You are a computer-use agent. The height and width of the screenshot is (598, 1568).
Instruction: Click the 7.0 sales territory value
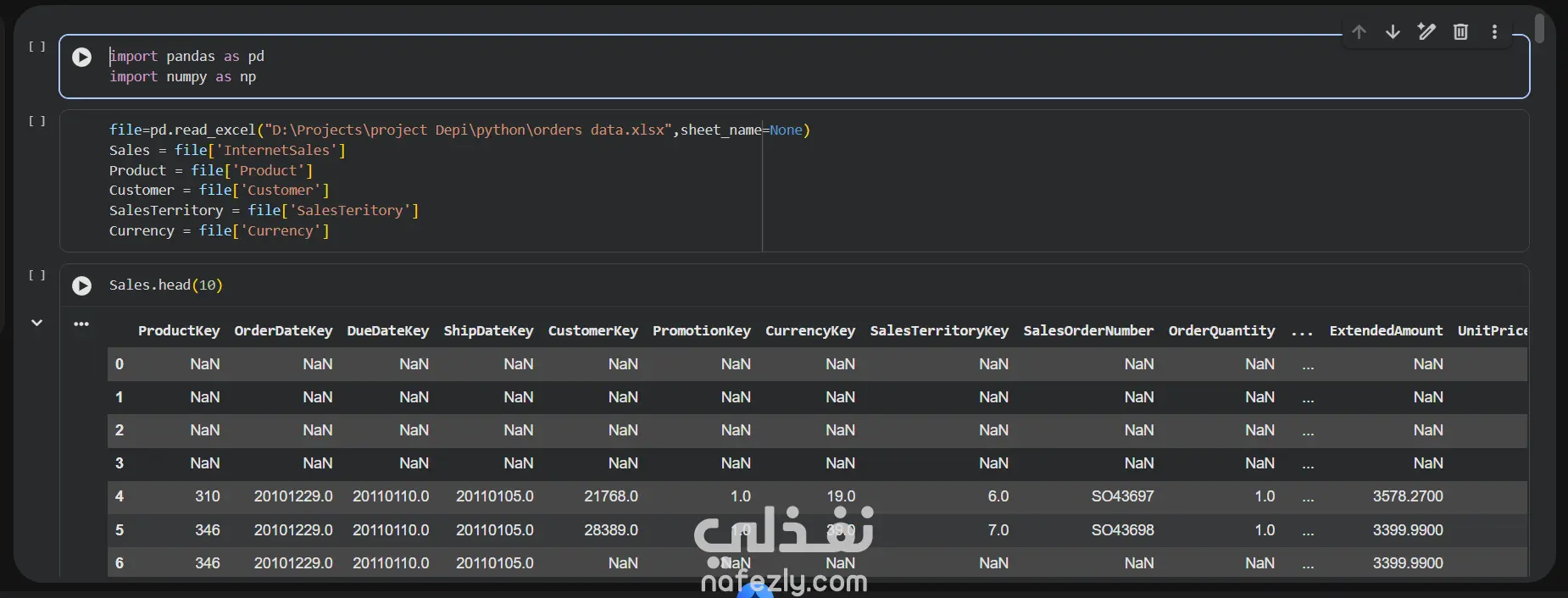point(998,530)
